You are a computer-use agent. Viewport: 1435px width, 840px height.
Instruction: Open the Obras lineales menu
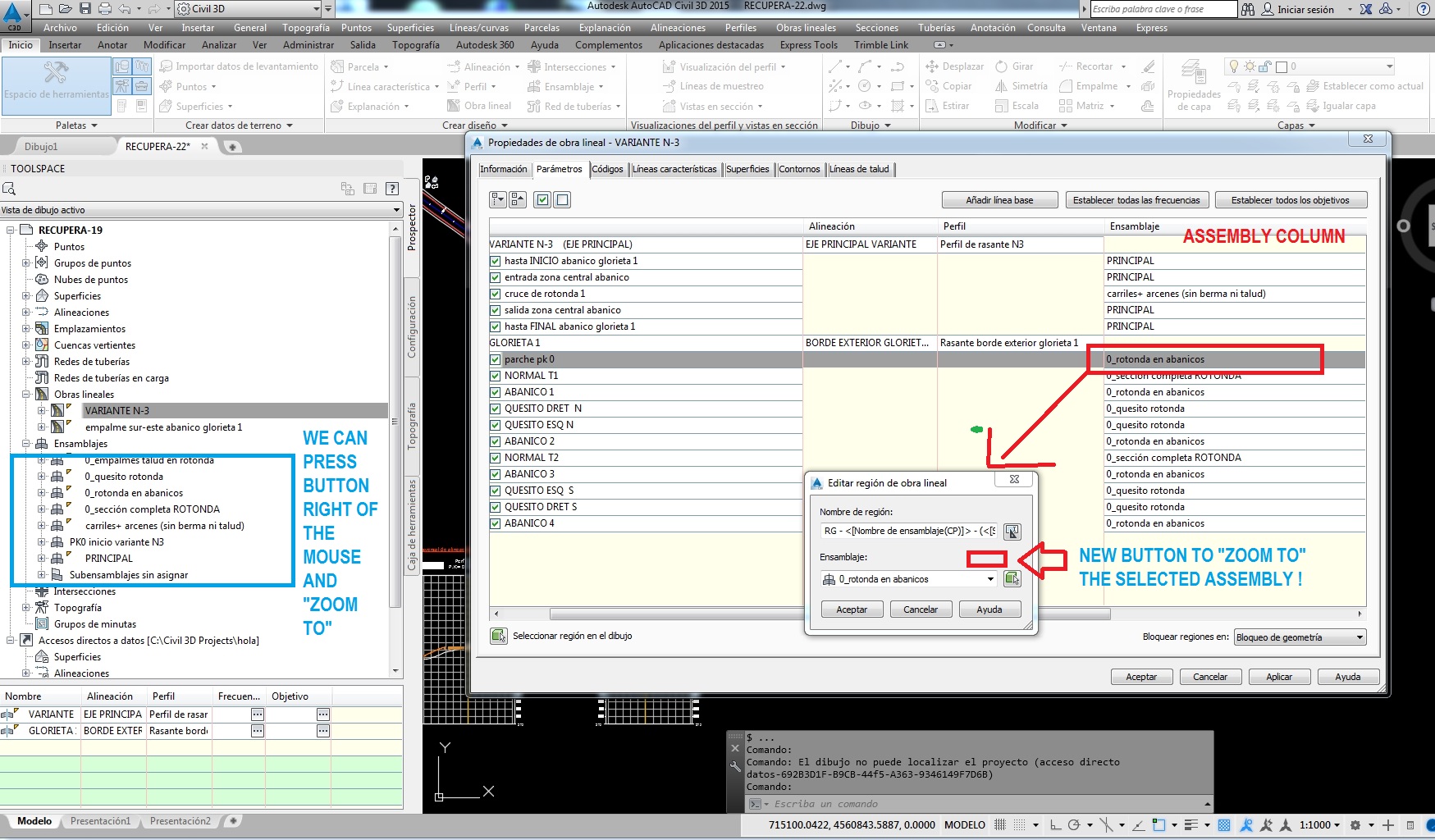tap(806, 28)
